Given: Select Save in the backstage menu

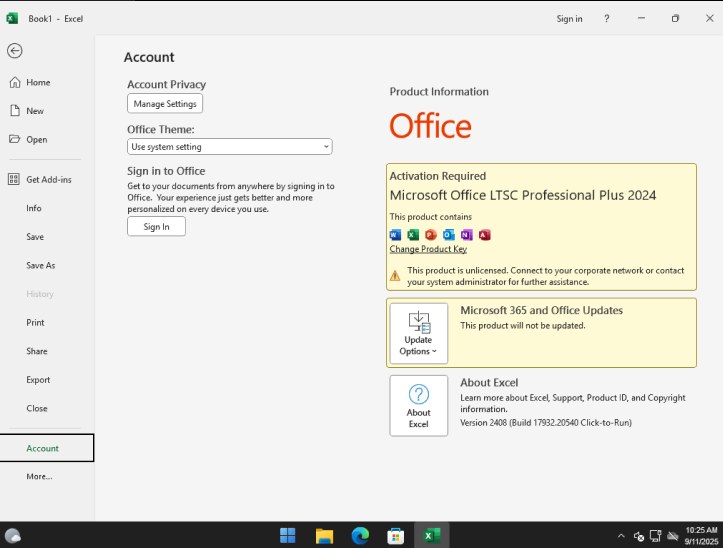Looking at the screenshot, I should point(35,237).
